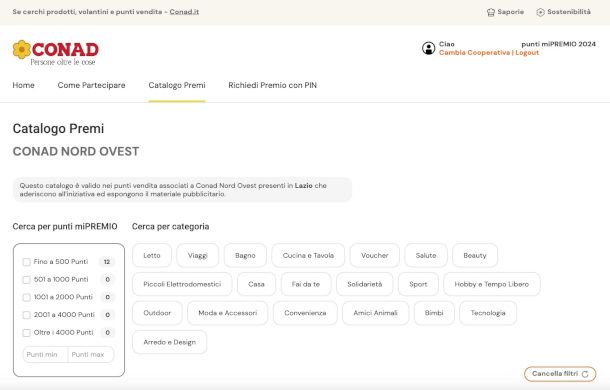This screenshot has width=610, height=390.
Task: Open the Home tab
Action: coord(23,85)
